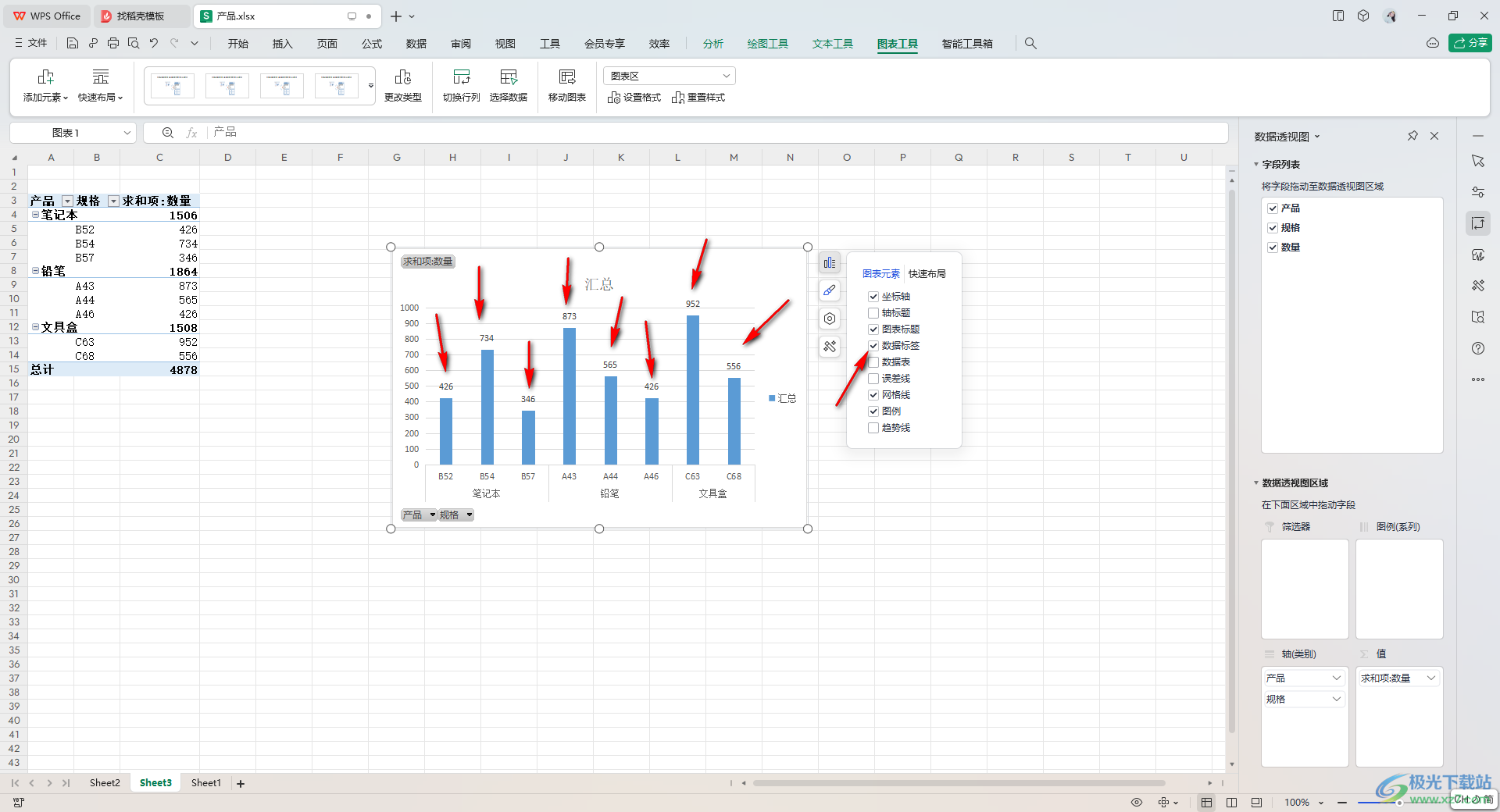This screenshot has width=1500, height=812.
Task: Click chart style brush button beside chart
Action: point(830,290)
